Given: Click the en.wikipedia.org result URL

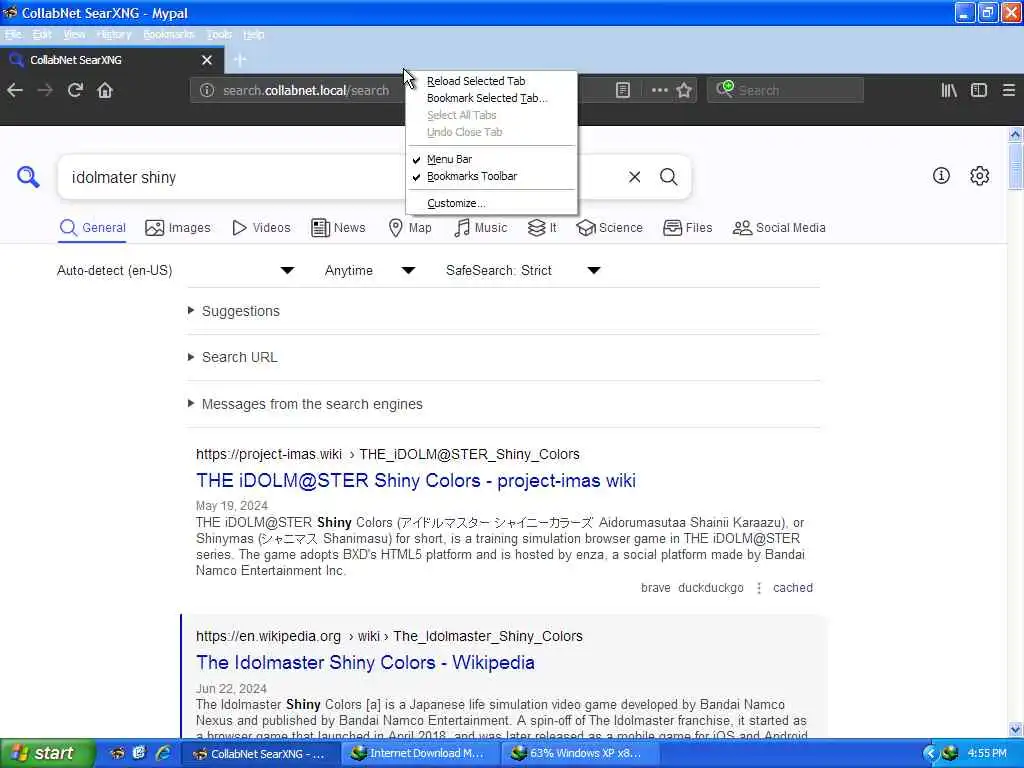Looking at the screenshot, I should tap(389, 636).
